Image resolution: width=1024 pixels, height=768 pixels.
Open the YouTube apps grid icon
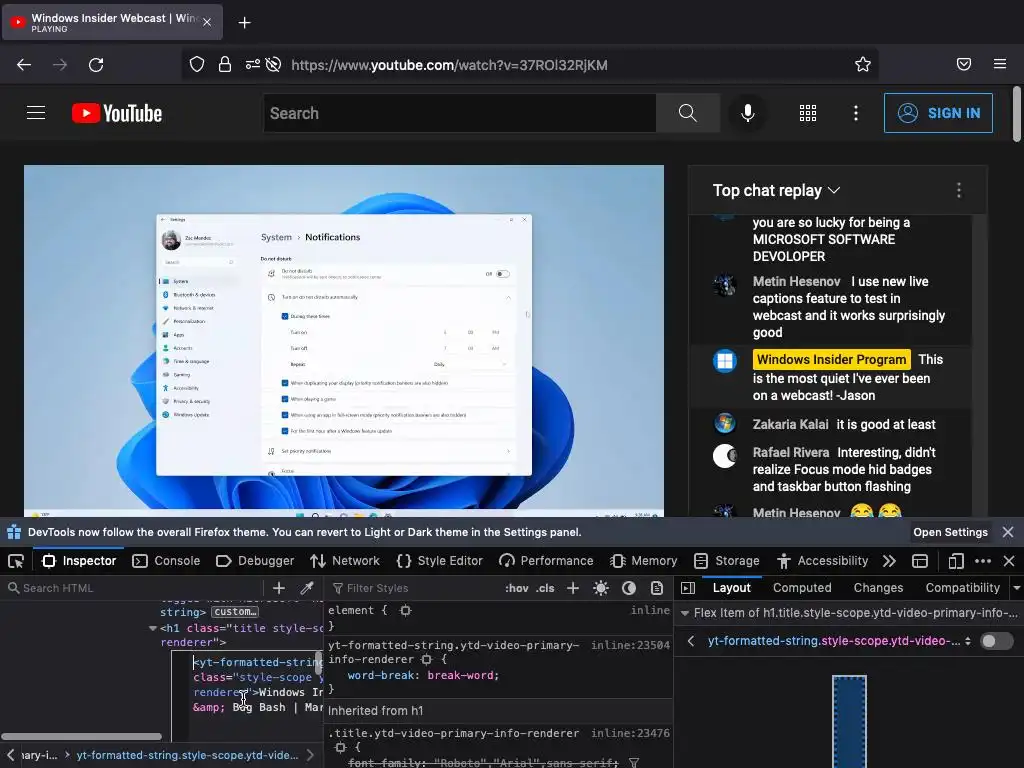click(808, 113)
